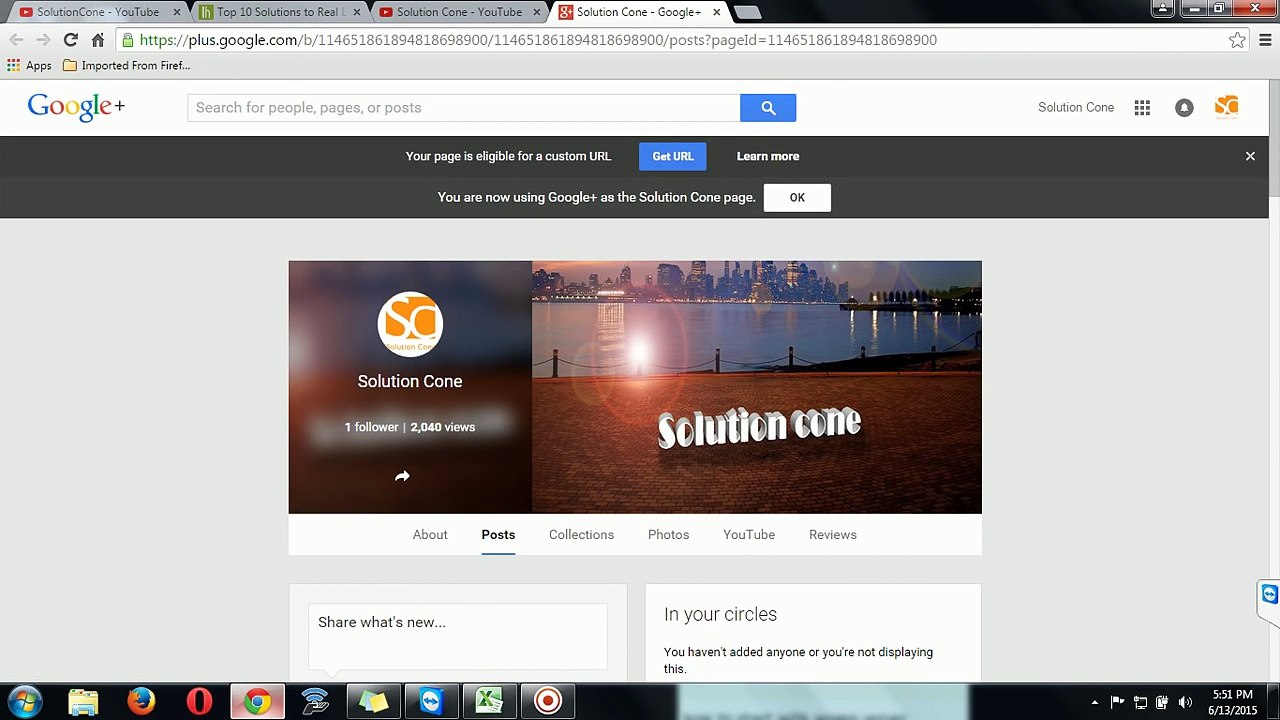Click the browser back arrow

[x=16, y=40]
